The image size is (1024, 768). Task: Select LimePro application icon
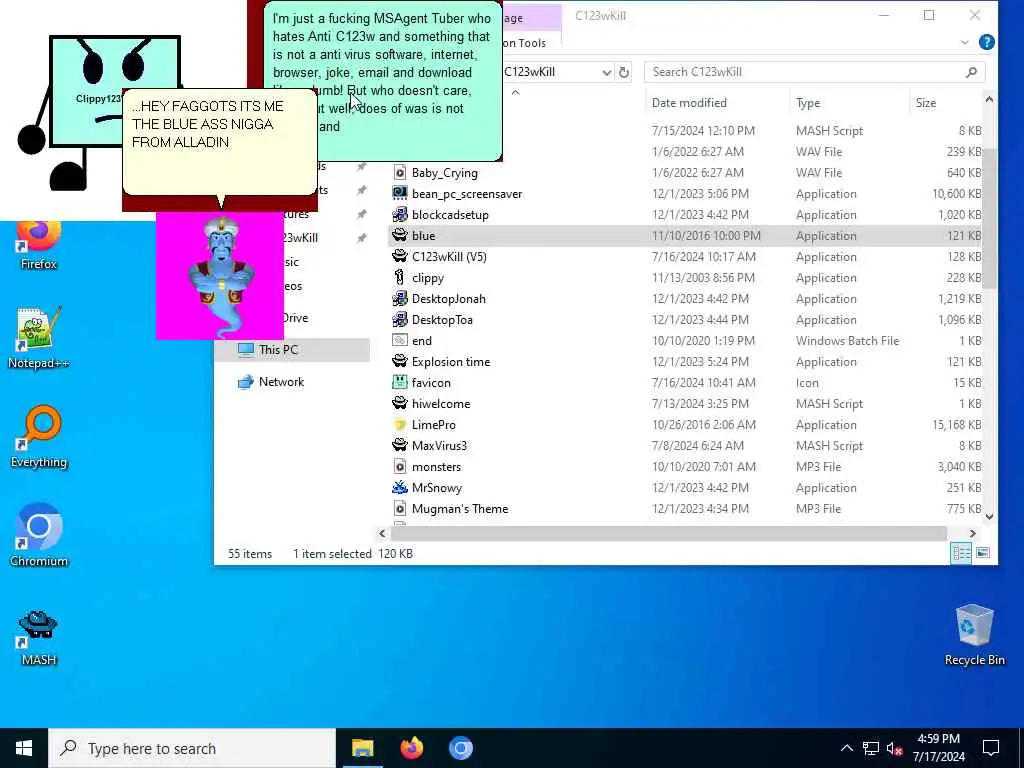pos(400,424)
